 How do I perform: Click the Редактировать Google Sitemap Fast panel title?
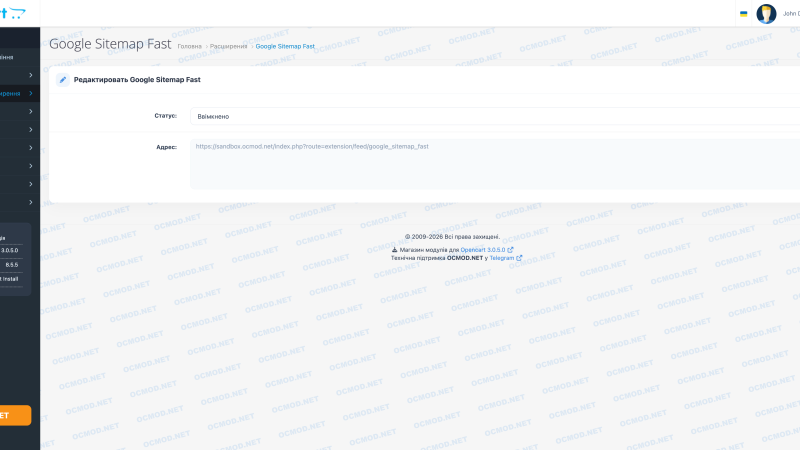[137, 80]
